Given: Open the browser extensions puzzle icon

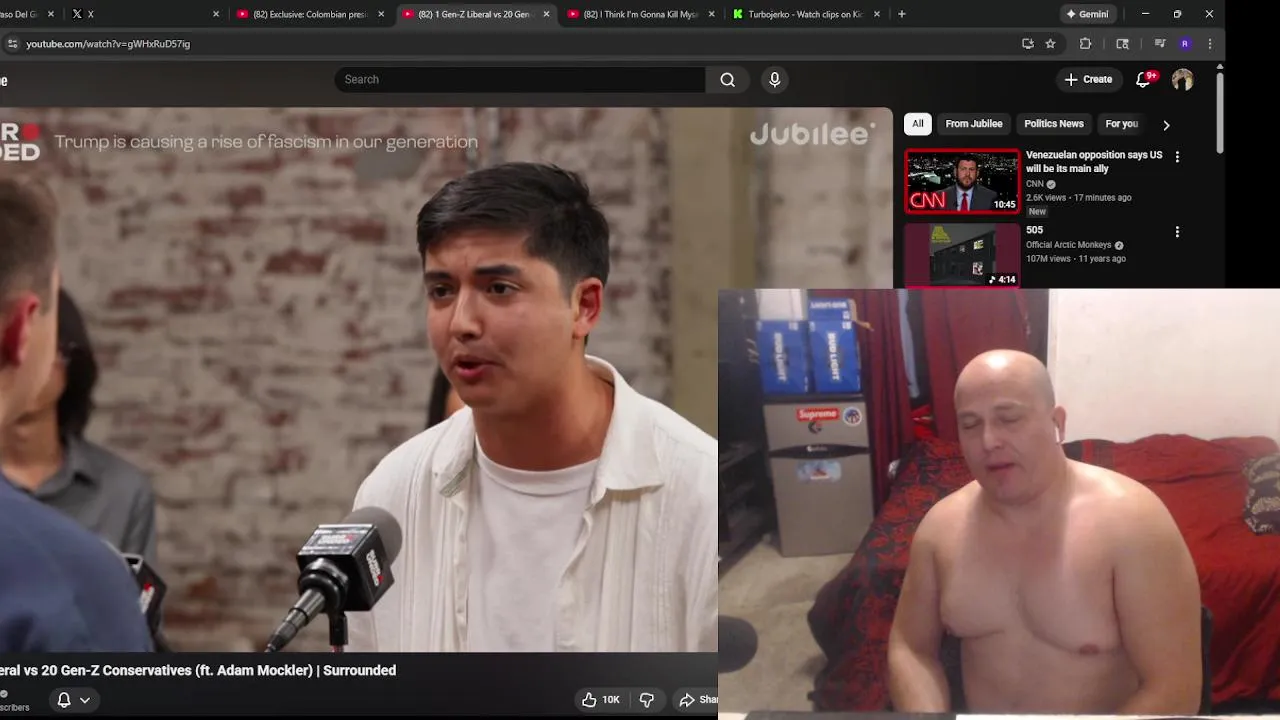Looking at the screenshot, I should [1085, 44].
